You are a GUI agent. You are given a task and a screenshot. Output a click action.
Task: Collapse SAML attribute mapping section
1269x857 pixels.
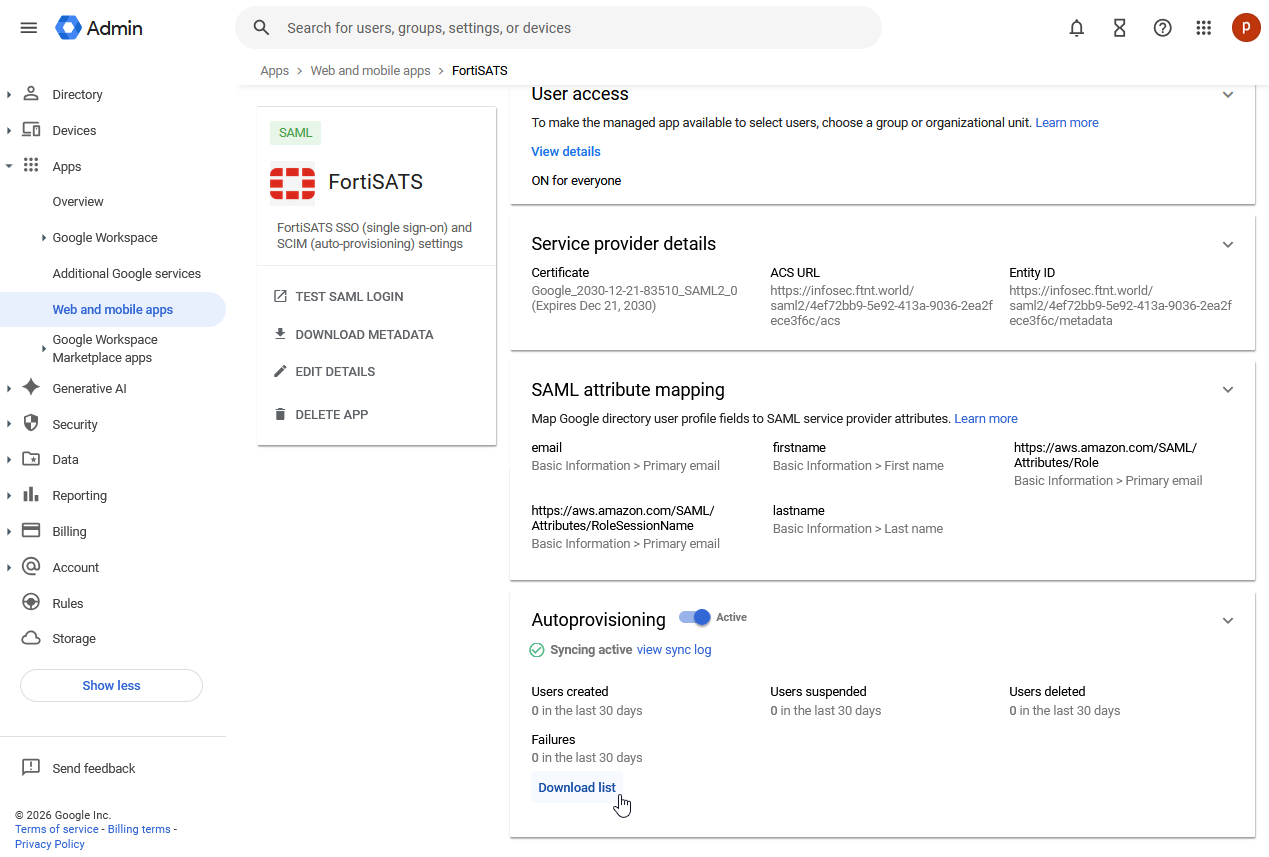tap(1228, 390)
